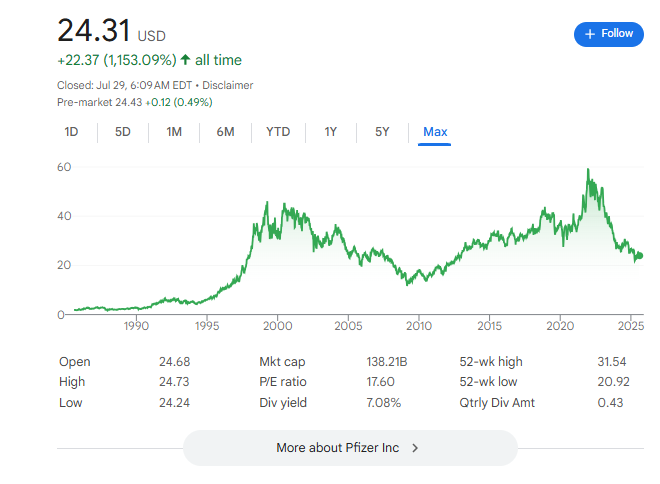This screenshot has height=484, width=660.
Task: Click the plus Follow button
Action: [x=608, y=34]
